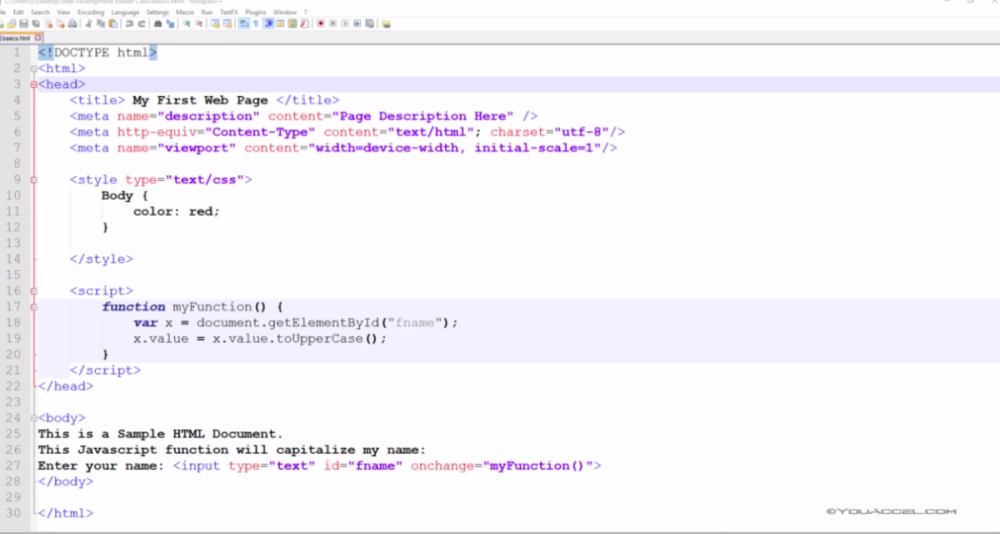
Task: Open the User Defined Language icon
Action: tap(280, 24)
